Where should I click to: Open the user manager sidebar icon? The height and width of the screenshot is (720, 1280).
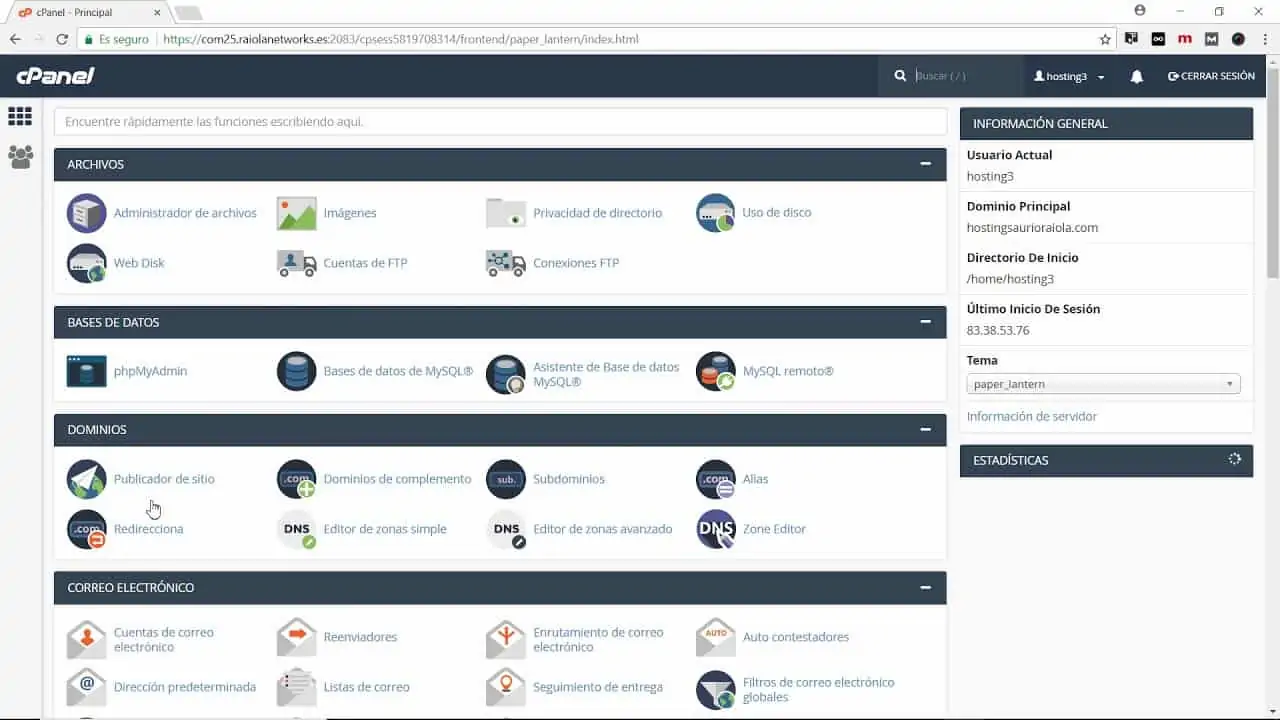click(20, 156)
